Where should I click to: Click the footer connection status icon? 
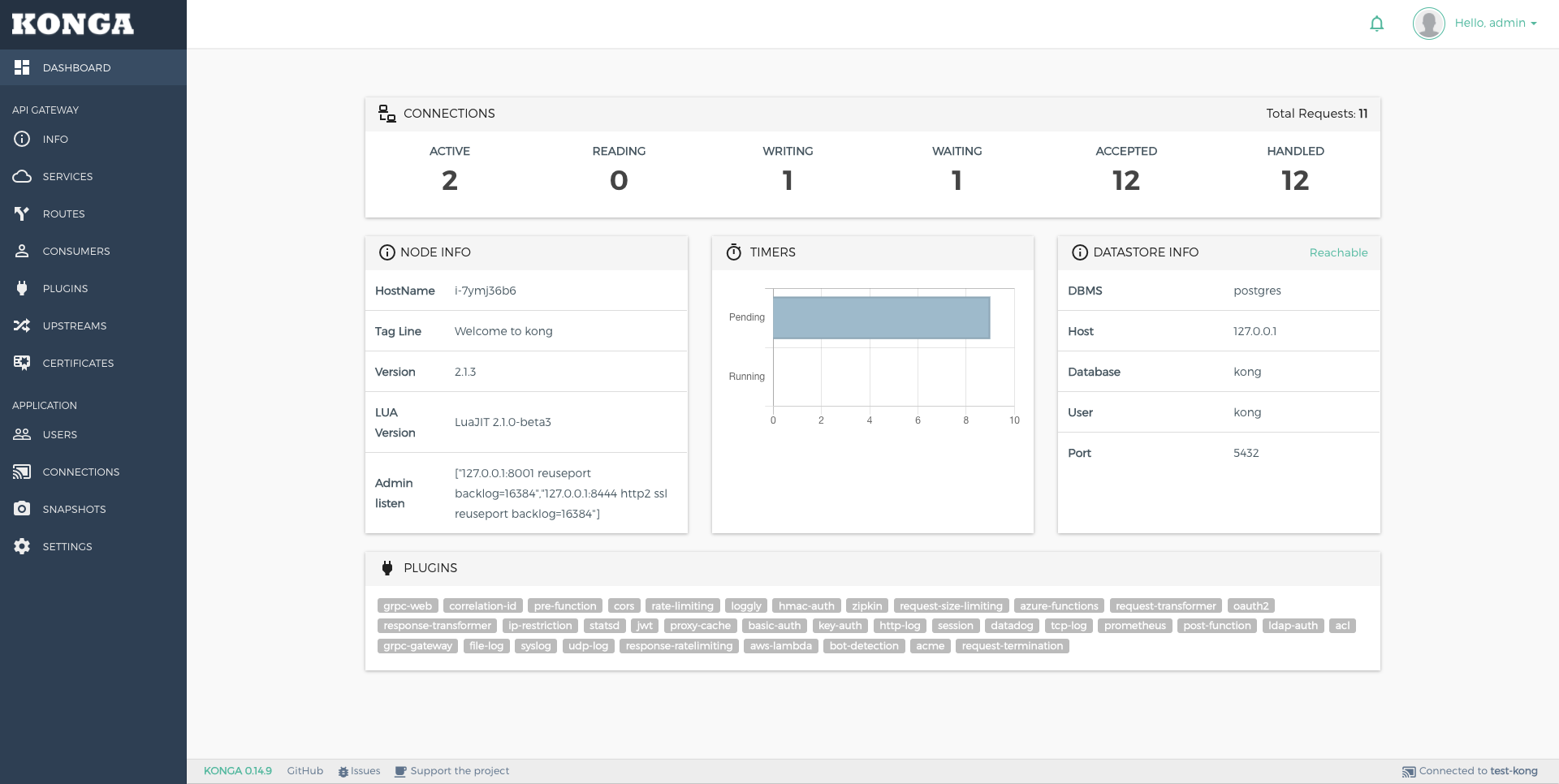click(1409, 772)
